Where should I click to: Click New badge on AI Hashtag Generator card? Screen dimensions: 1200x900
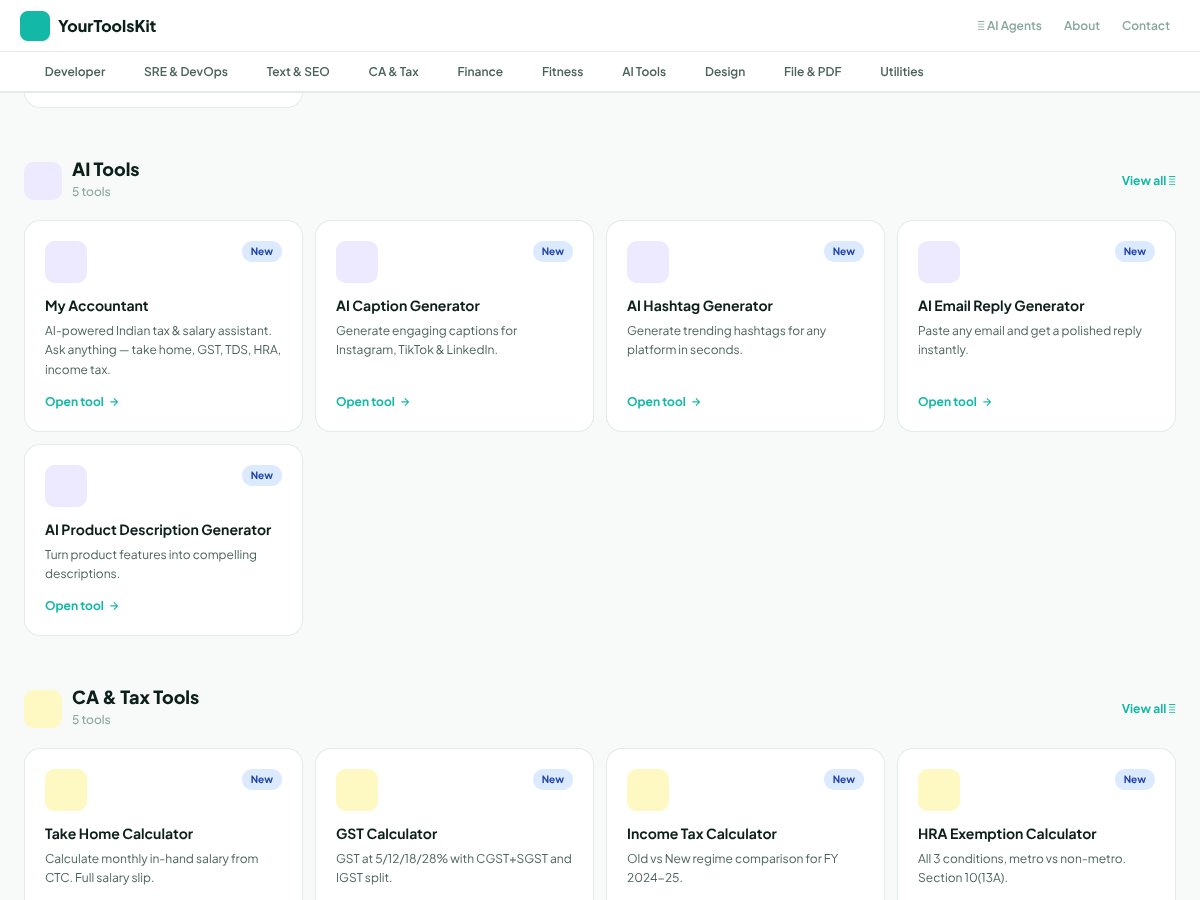tap(844, 252)
